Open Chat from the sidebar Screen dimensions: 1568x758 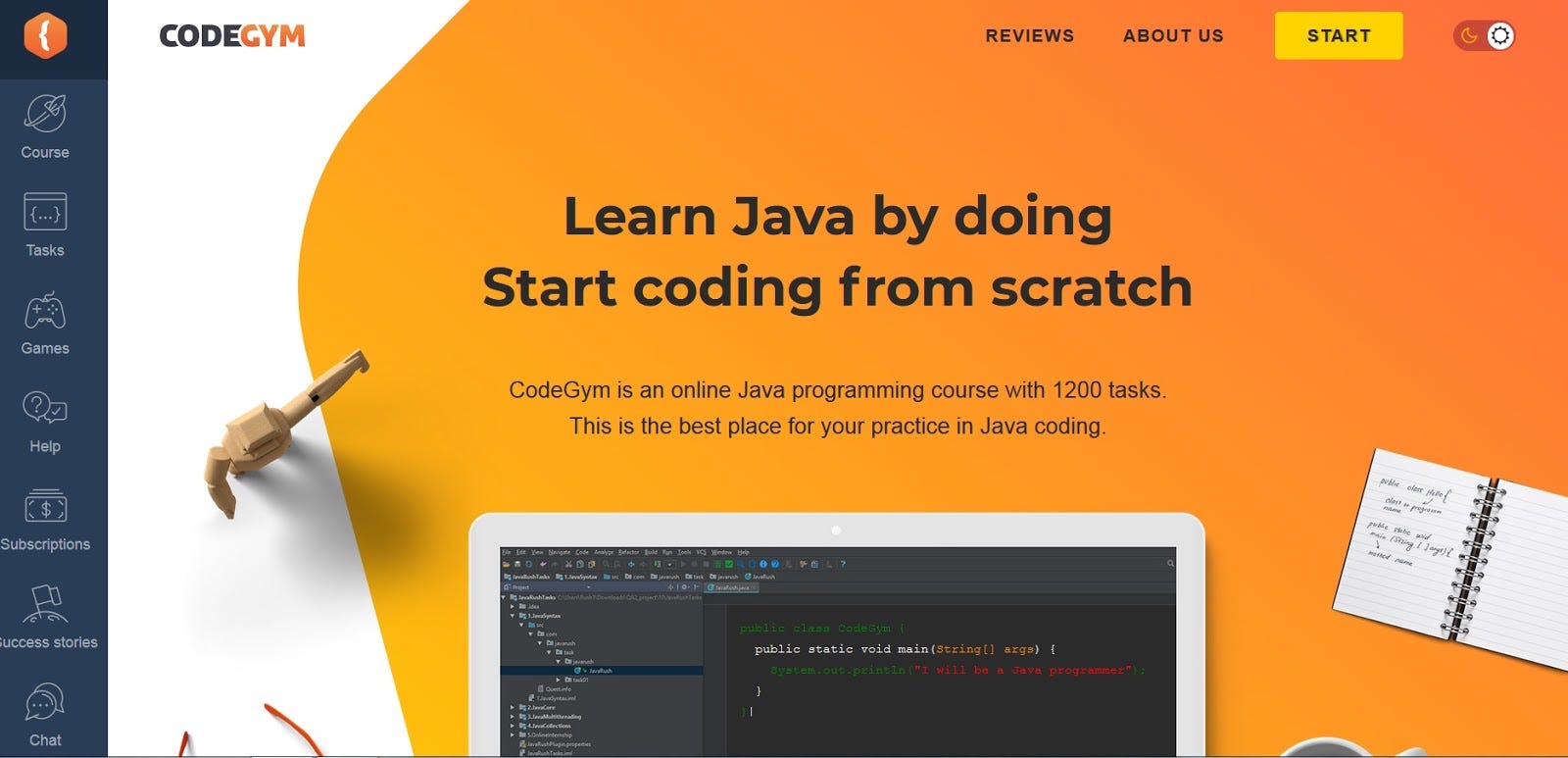(45, 716)
